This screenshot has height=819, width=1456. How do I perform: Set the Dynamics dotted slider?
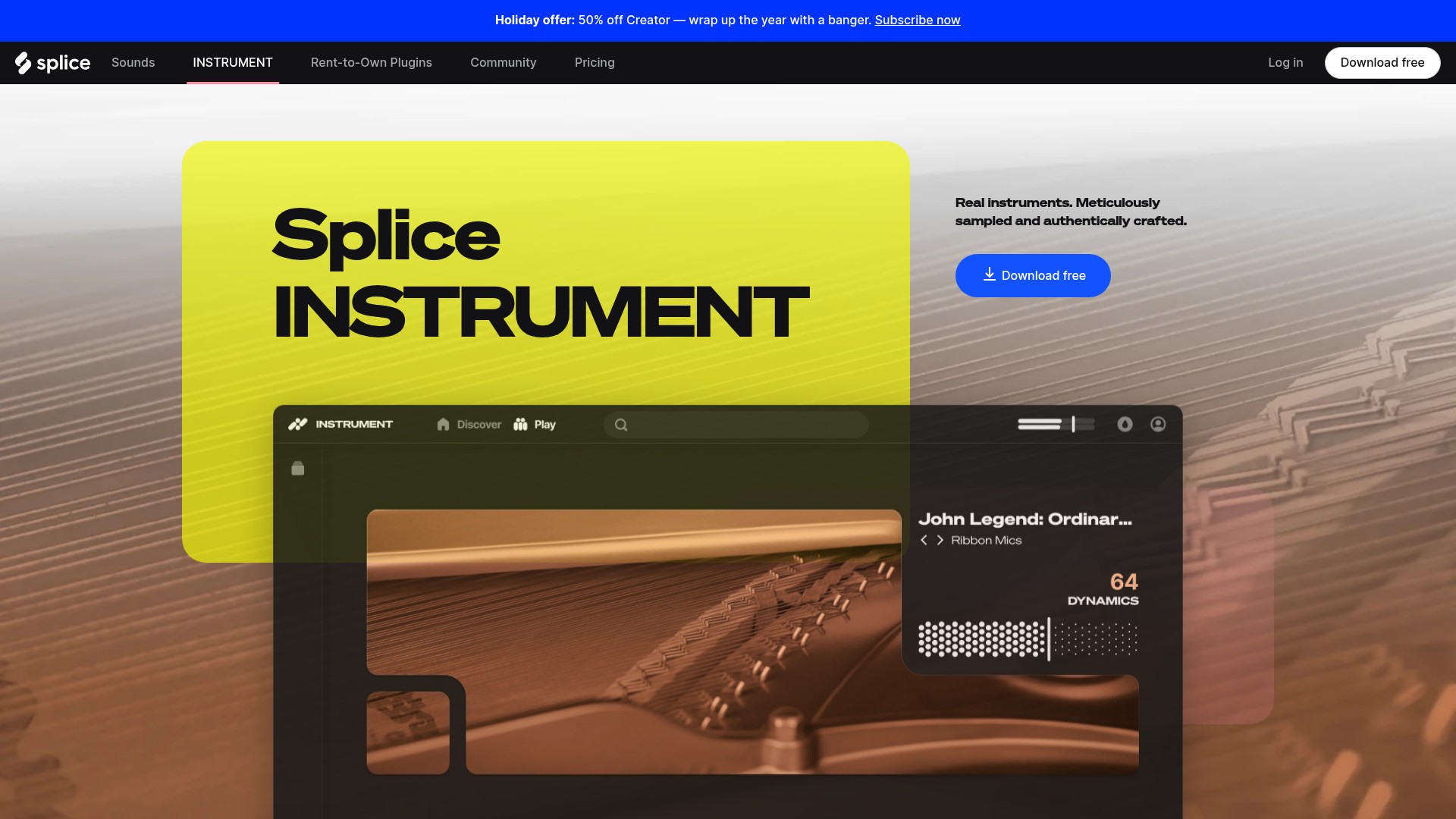point(1028,639)
